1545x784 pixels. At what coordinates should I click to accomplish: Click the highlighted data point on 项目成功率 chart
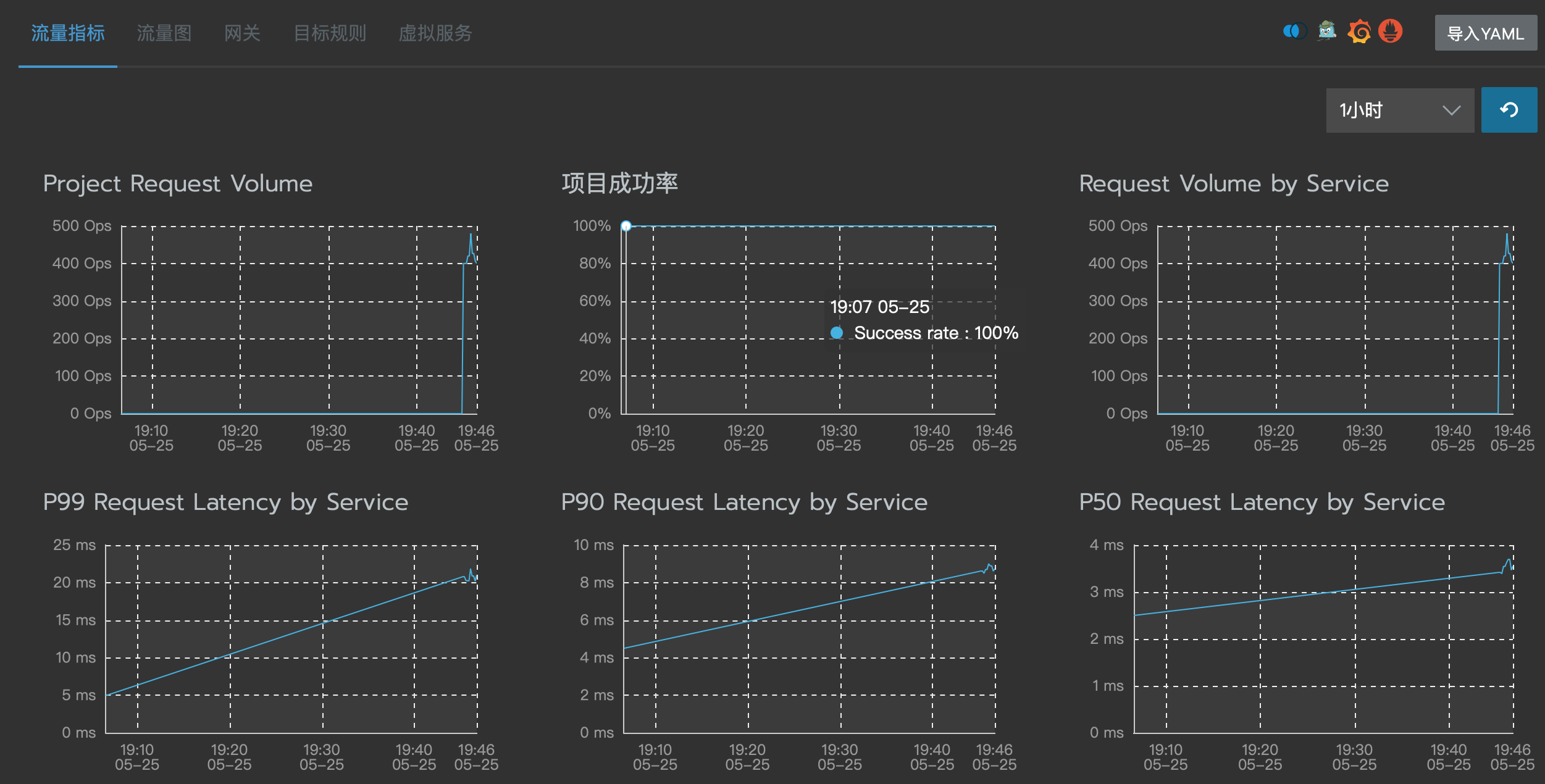(x=626, y=226)
